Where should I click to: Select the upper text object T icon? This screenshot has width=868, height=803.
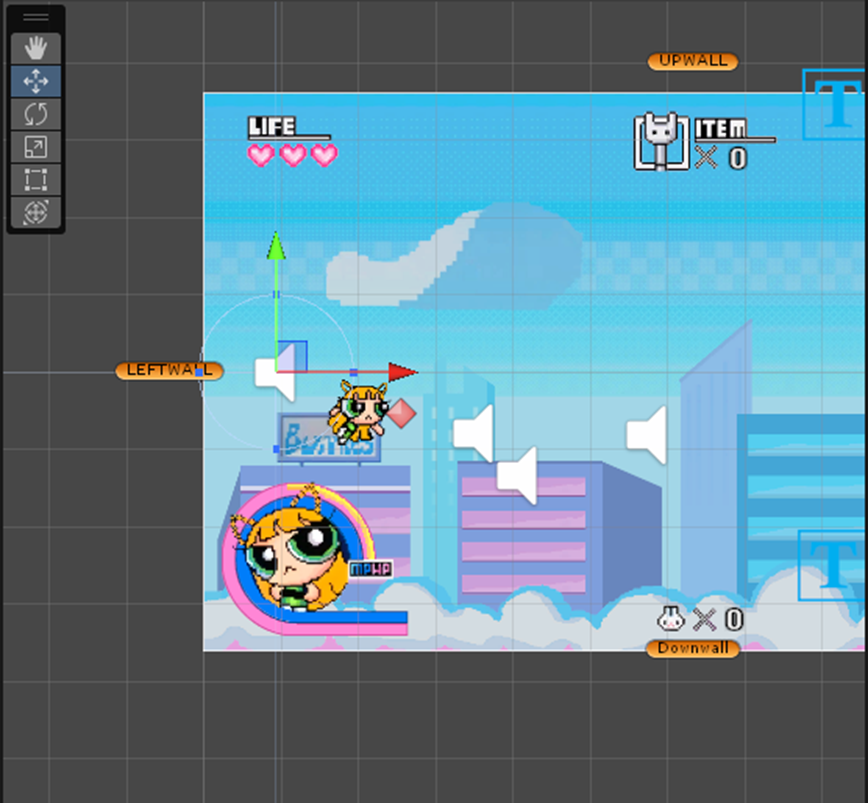(833, 104)
